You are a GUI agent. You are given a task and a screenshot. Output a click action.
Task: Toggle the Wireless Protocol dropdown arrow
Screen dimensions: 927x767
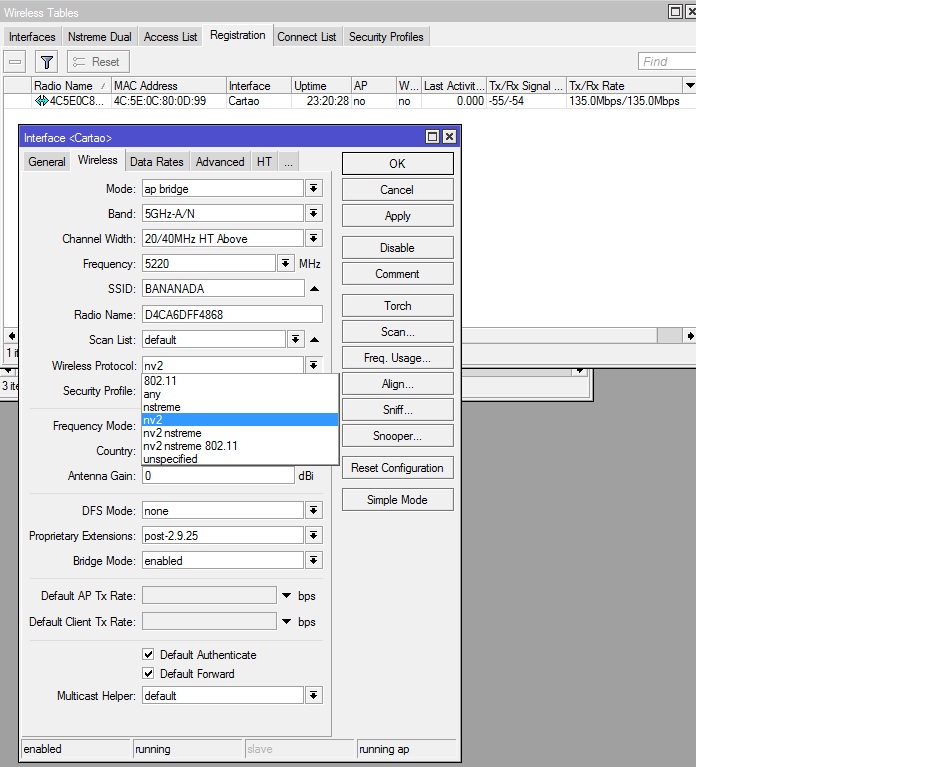[x=313, y=365]
